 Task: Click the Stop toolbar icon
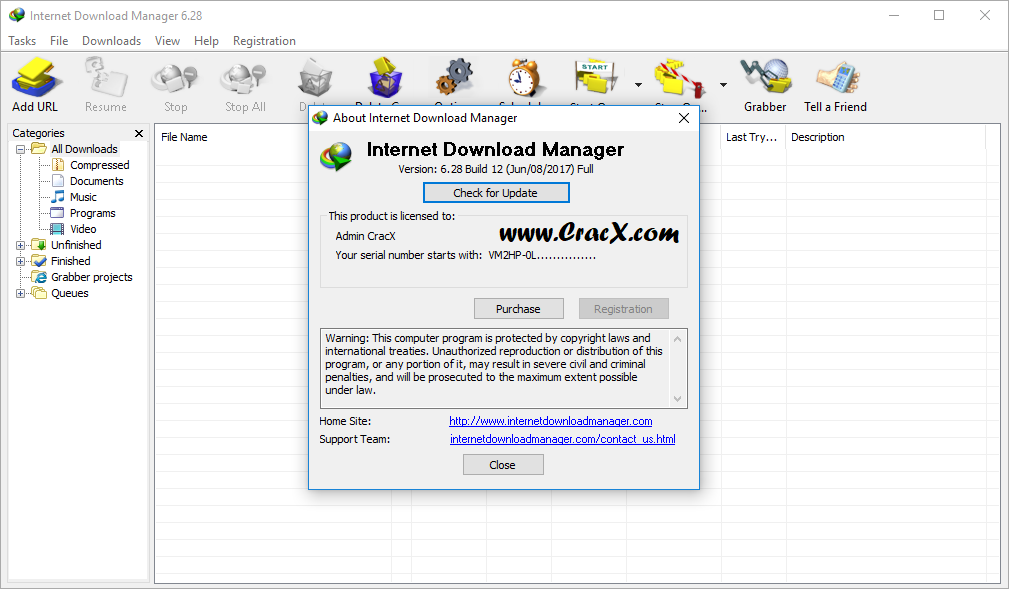click(x=175, y=79)
